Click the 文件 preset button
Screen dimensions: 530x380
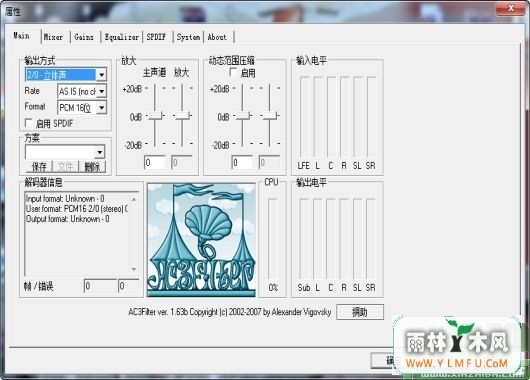click(65, 166)
